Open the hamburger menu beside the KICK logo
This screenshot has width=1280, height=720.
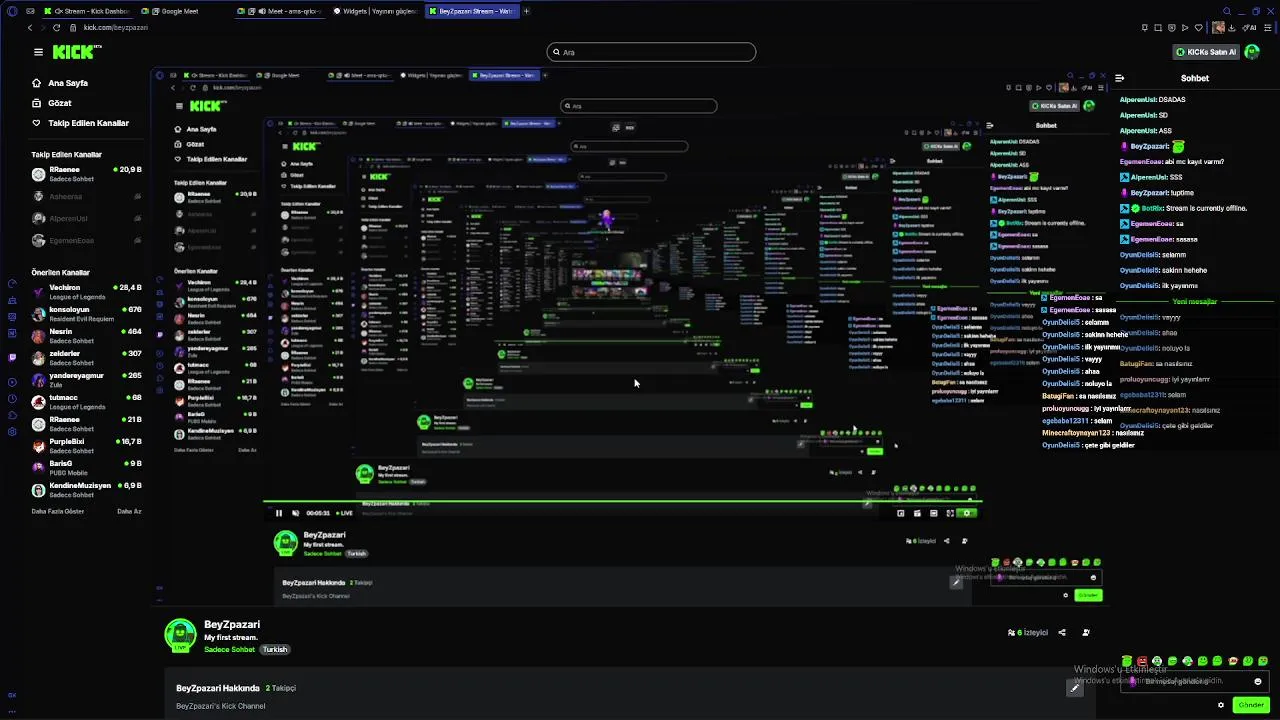point(38,52)
